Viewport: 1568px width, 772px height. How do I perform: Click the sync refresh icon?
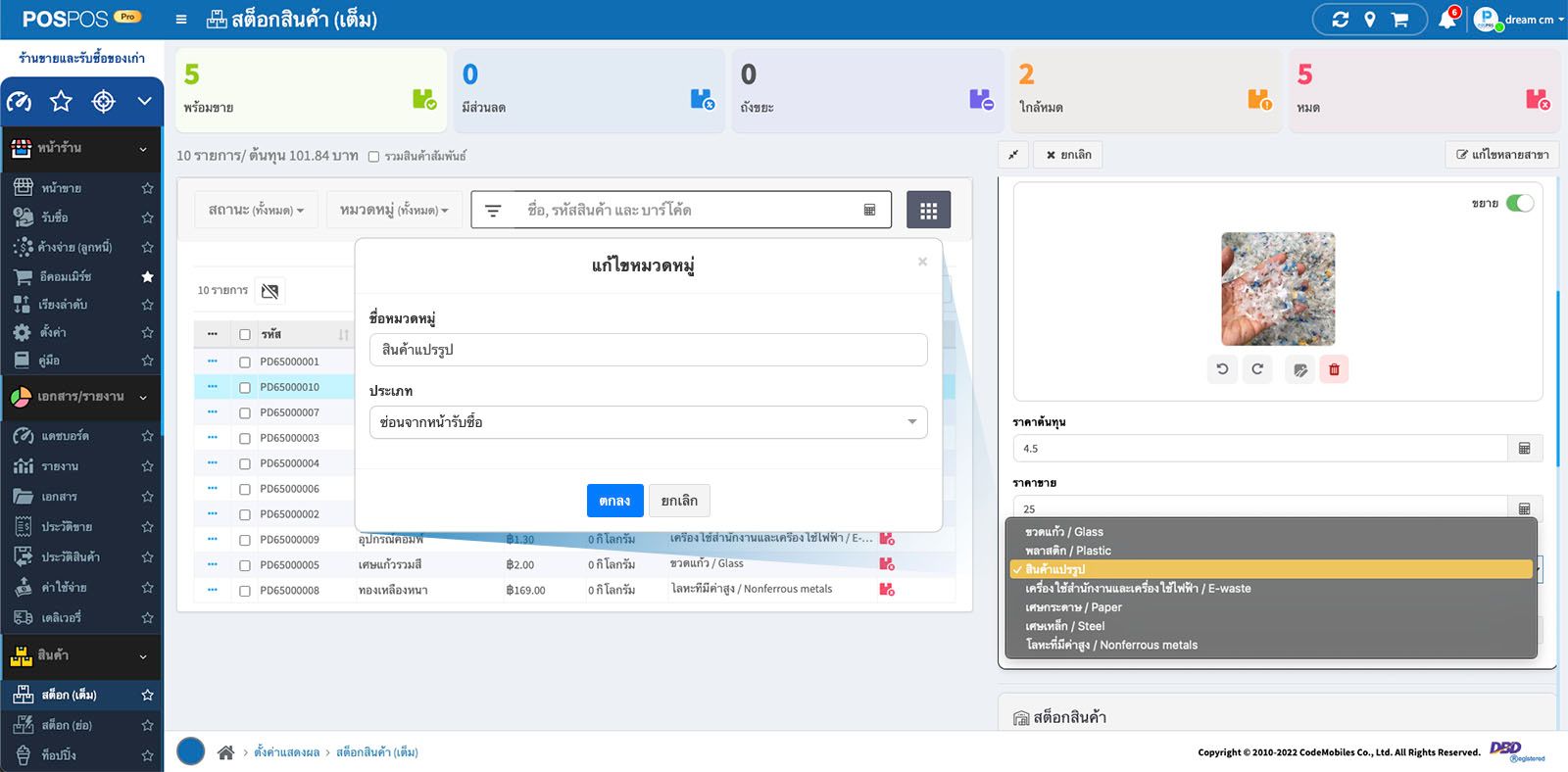(1341, 20)
